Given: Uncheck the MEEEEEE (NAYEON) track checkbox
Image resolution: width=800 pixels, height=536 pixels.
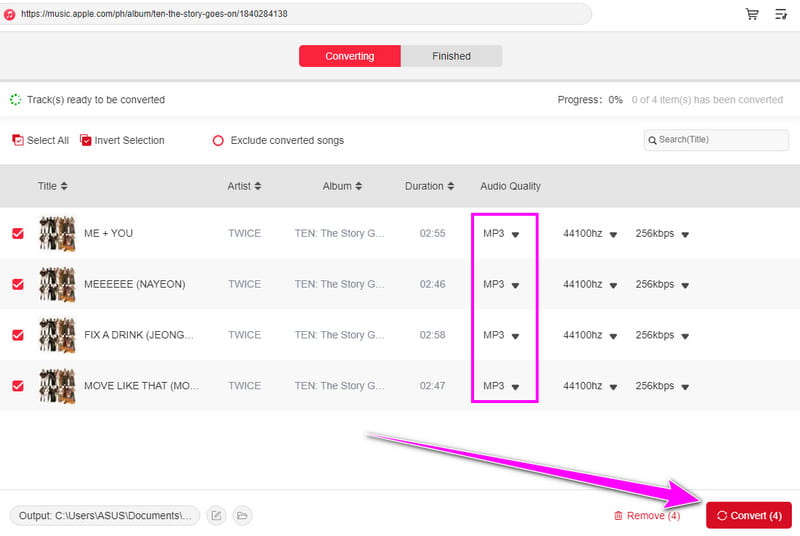Looking at the screenshot, I should pyautogui.click(x=18, y=284).
